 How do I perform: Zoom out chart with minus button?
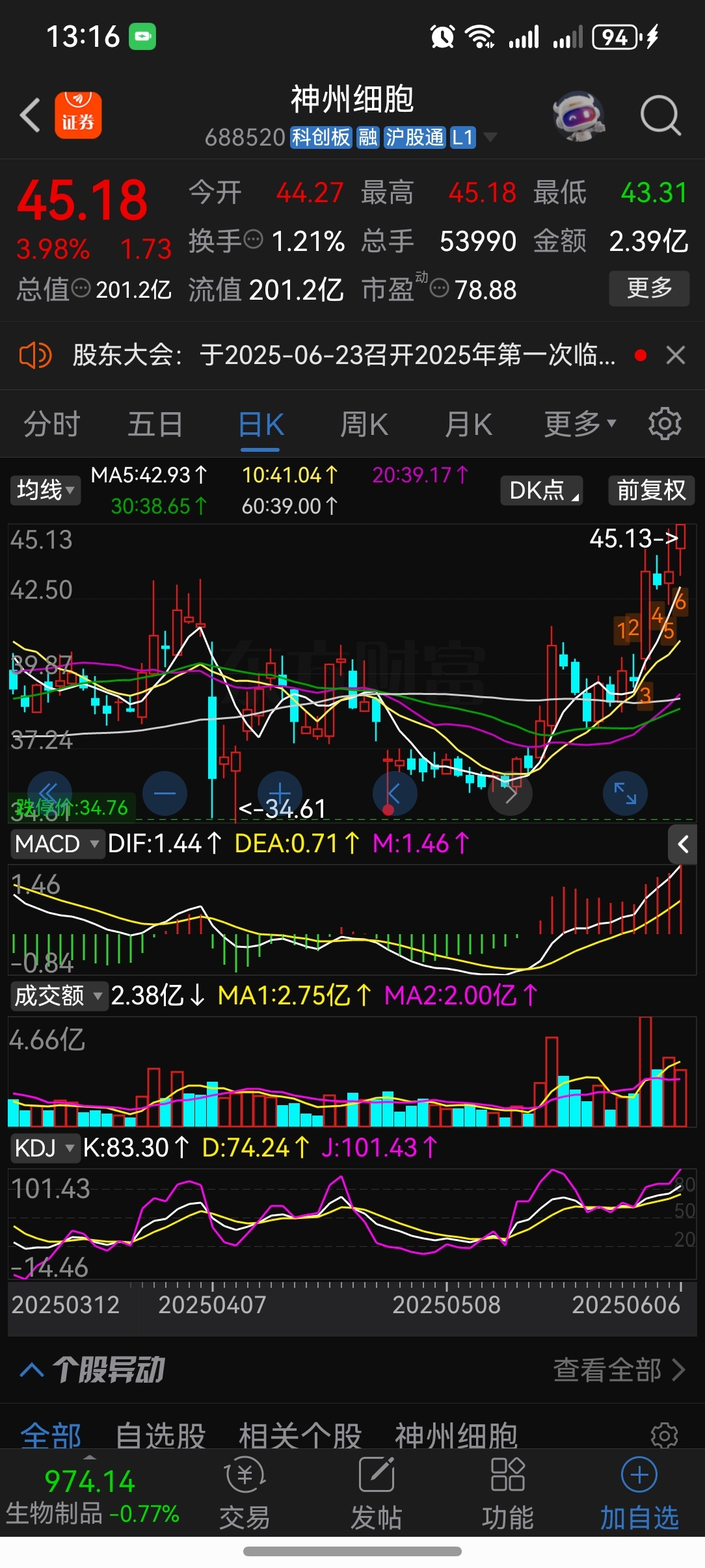tap(165, 793)
